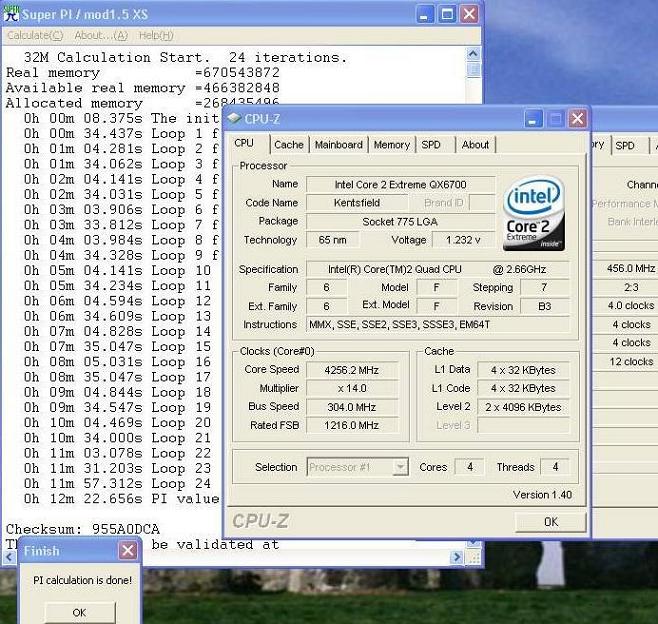Click the Voltage value 1.232 v

coord(463,240)
